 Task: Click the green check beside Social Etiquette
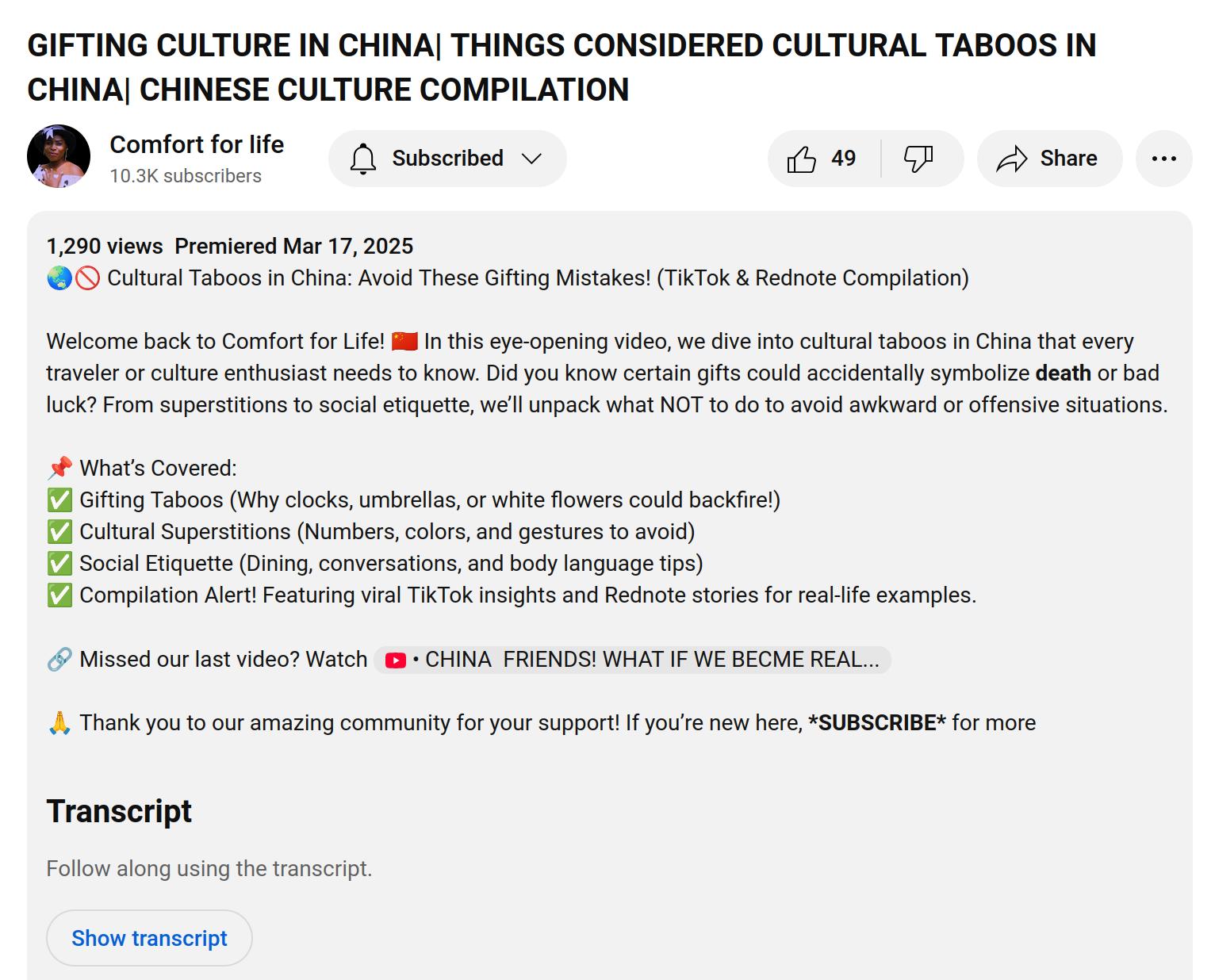tap(59, 563)
